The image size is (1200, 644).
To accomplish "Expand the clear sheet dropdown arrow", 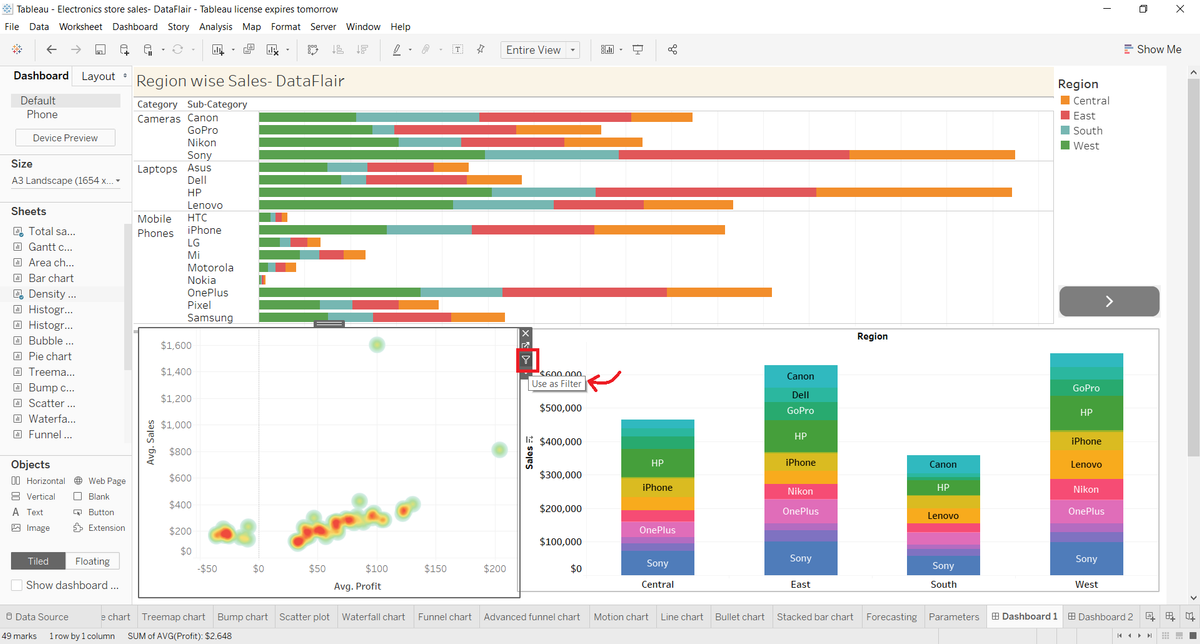I will (288, 49).
